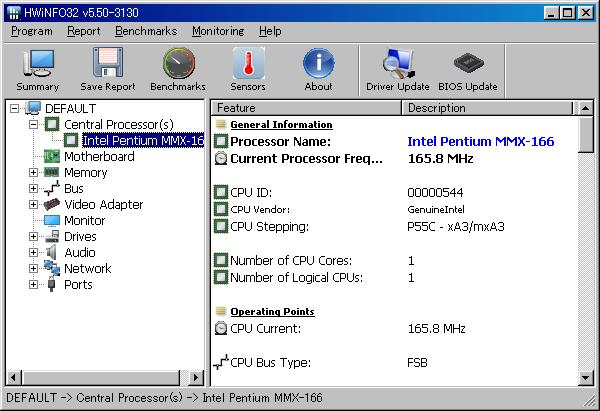Click Network icon in tree
This screenshot has height=411, width=600.
pyautogui.click(x=52, y=268)
